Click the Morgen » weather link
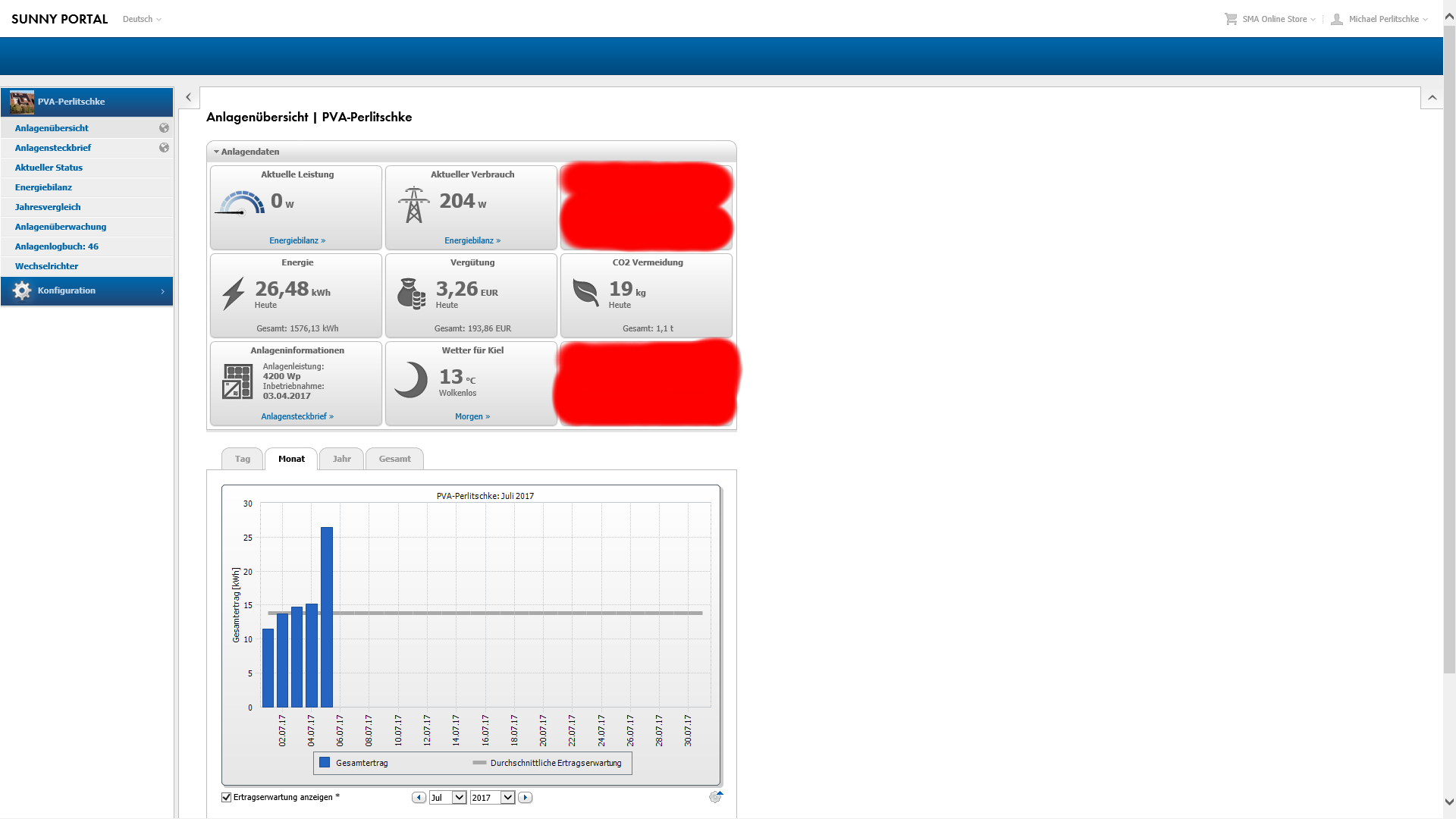This screenshot has width=1456, height=819. tap(472, 416)
